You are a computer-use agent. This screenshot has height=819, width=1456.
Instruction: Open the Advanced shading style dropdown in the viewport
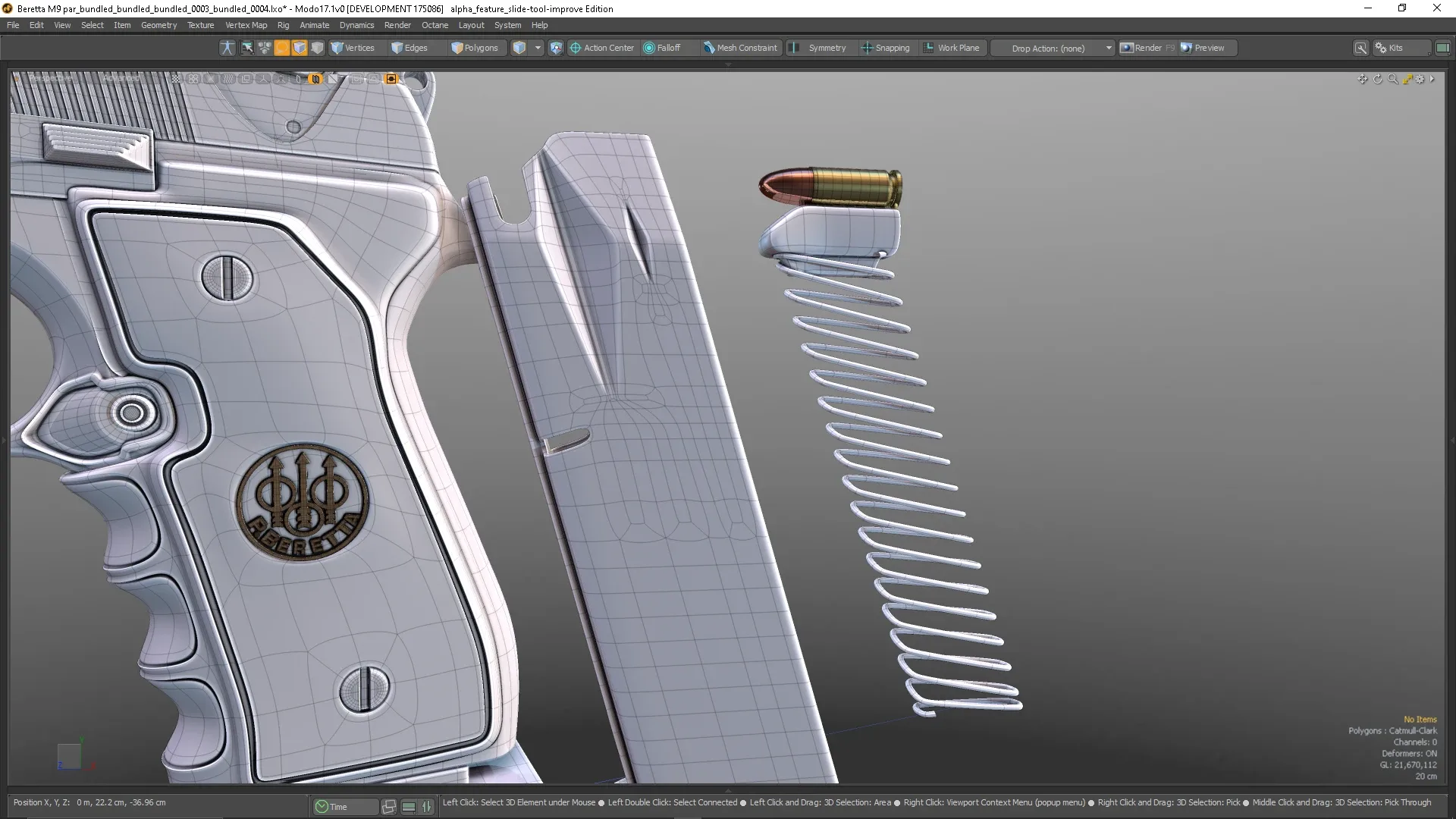(121, 78)
